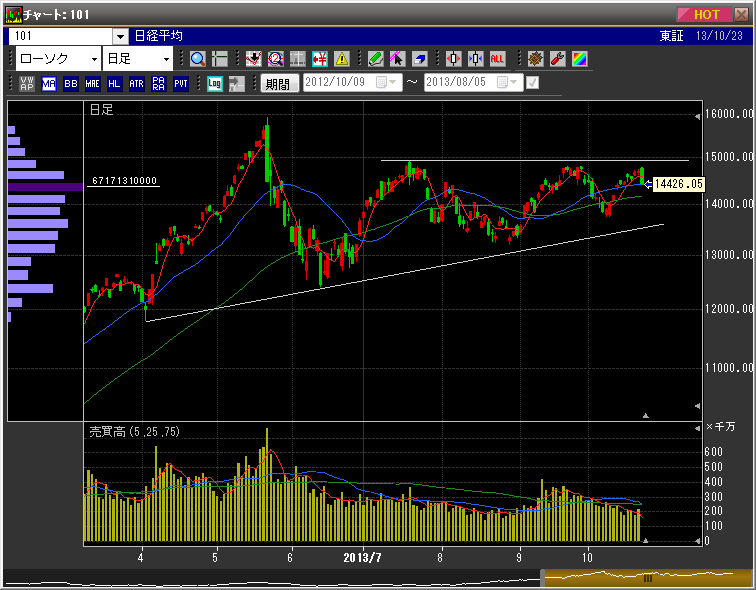Click the ATR indicator icon
This screenshot has width=756, height=590.
[x=137, y=84]
